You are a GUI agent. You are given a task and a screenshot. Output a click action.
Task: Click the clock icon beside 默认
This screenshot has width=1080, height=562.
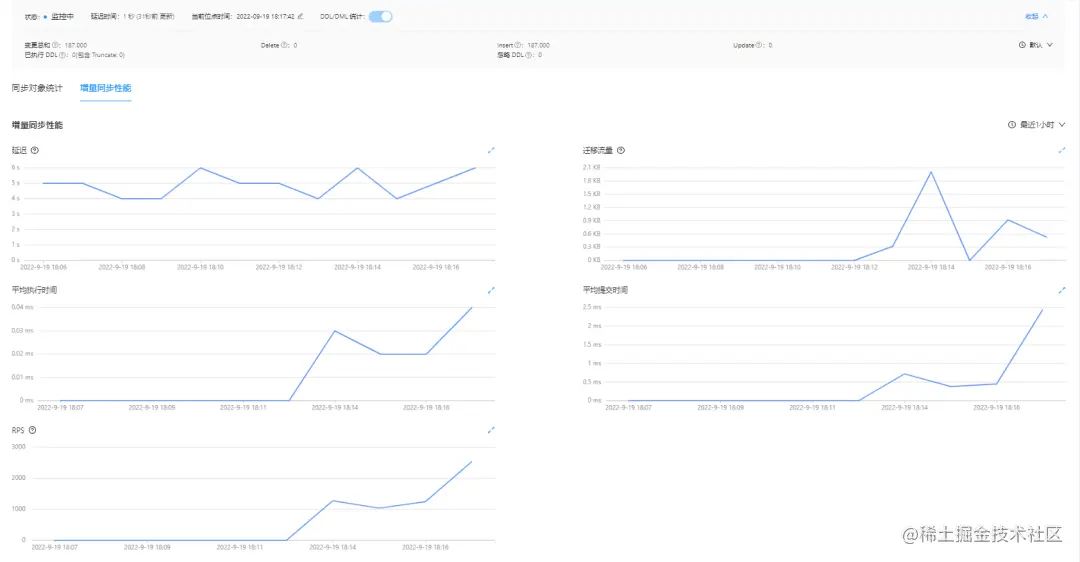[1022, 45]
